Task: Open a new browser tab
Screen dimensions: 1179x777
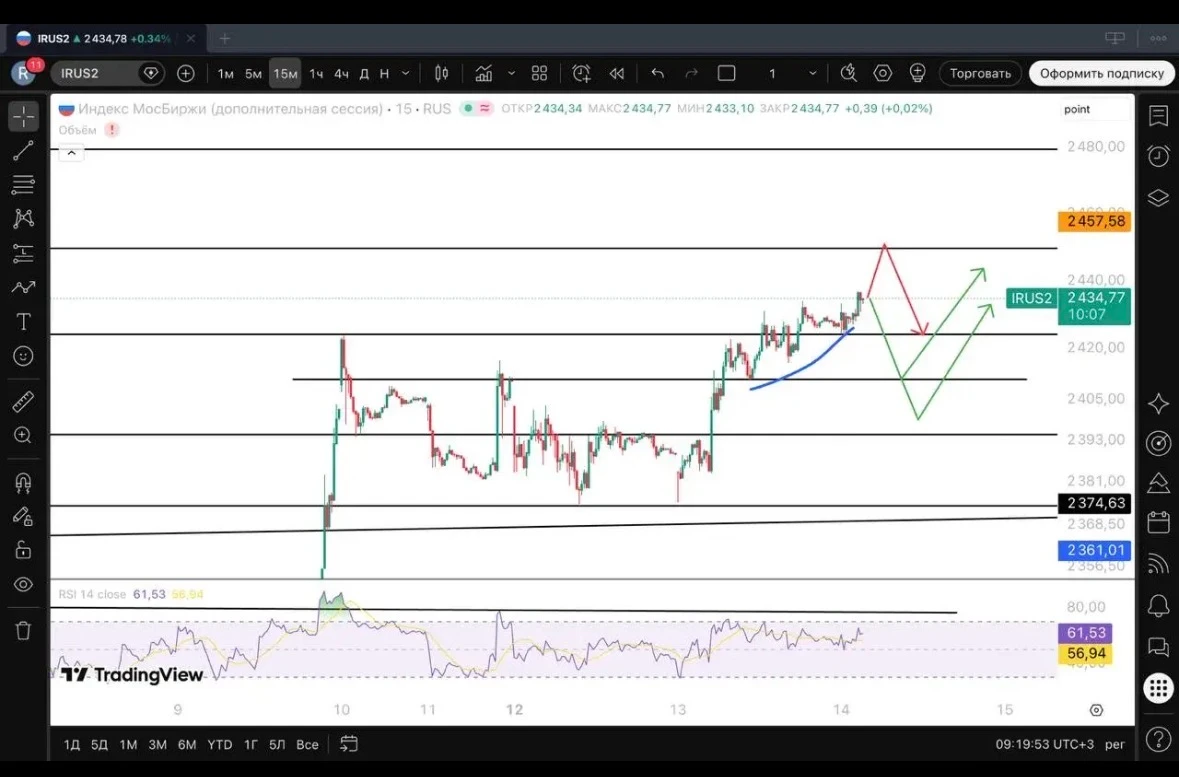Action: [x=224, y=38]
